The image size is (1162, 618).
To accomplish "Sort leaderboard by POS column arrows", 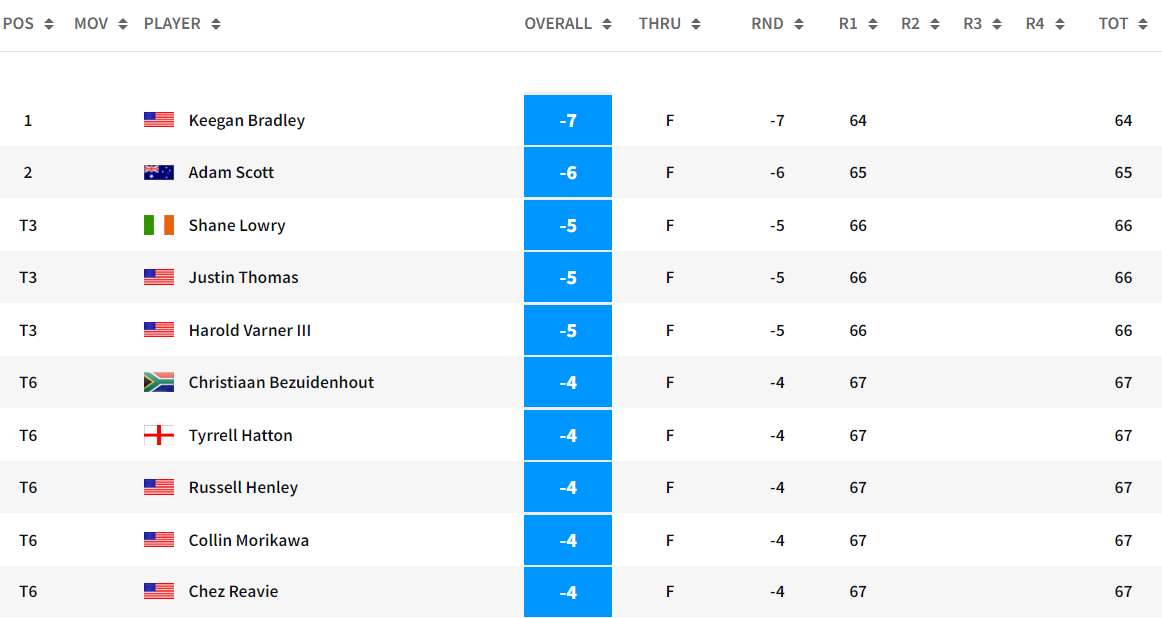I will pos(49,24).
